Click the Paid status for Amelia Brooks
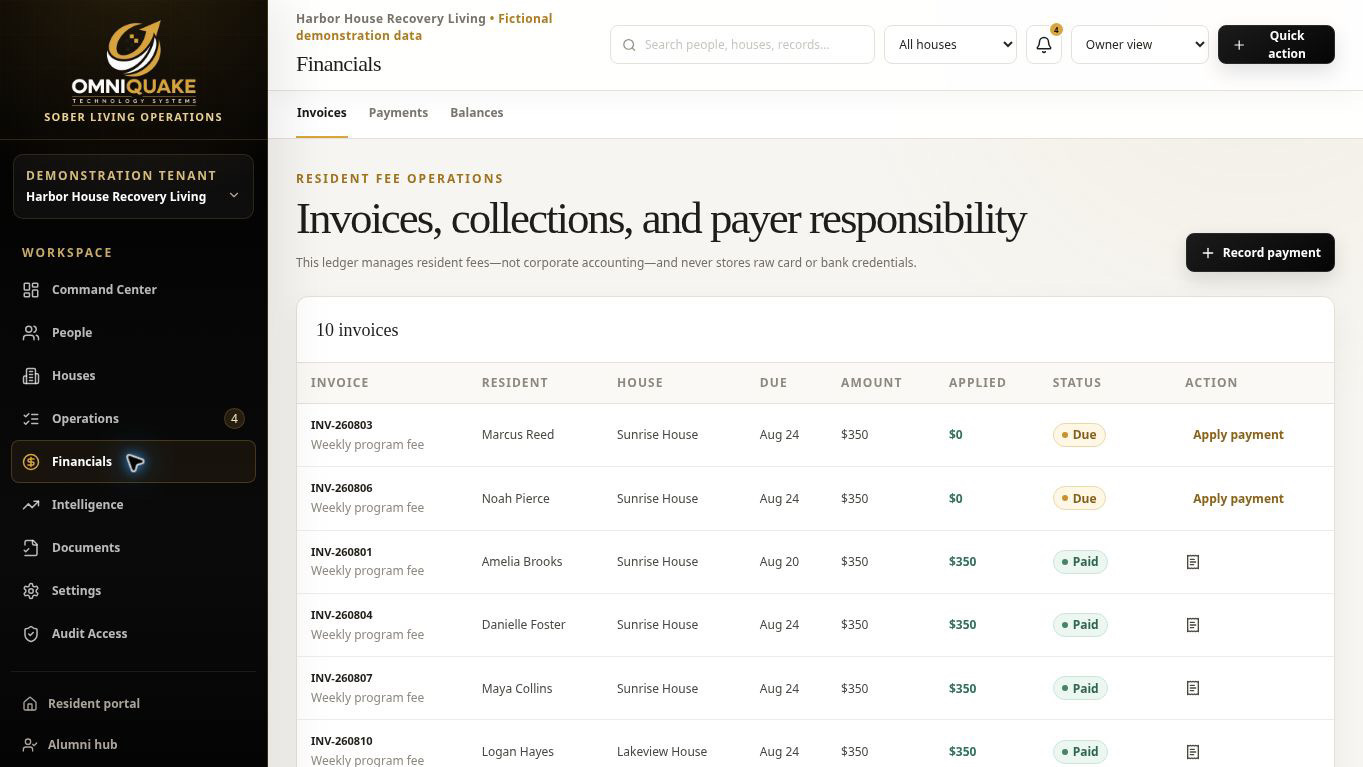The image size is (1363, 767). pos(1080,562)
